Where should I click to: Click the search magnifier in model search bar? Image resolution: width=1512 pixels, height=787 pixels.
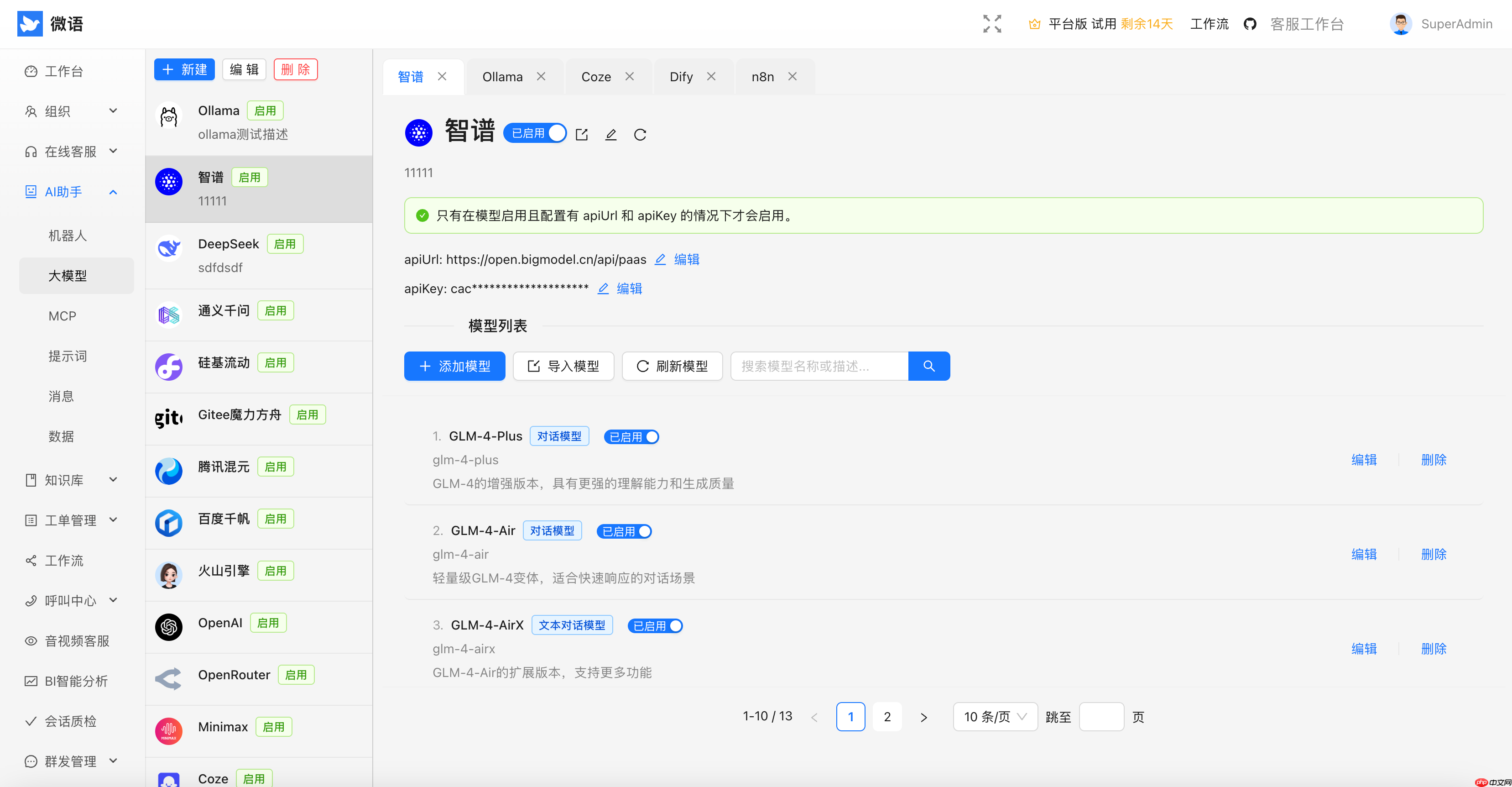point(929,365)
